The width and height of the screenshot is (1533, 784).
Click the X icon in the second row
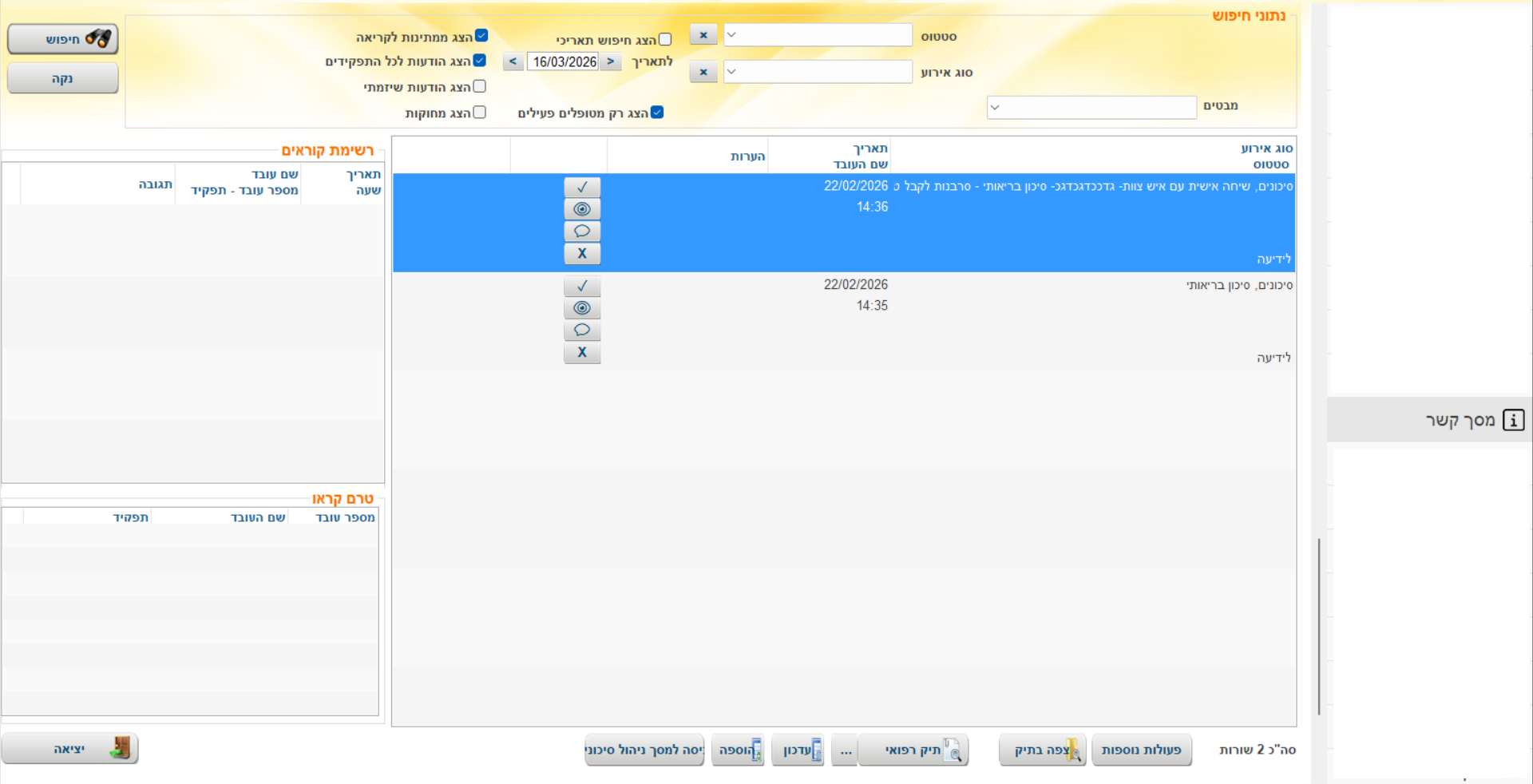pos(582,353)
